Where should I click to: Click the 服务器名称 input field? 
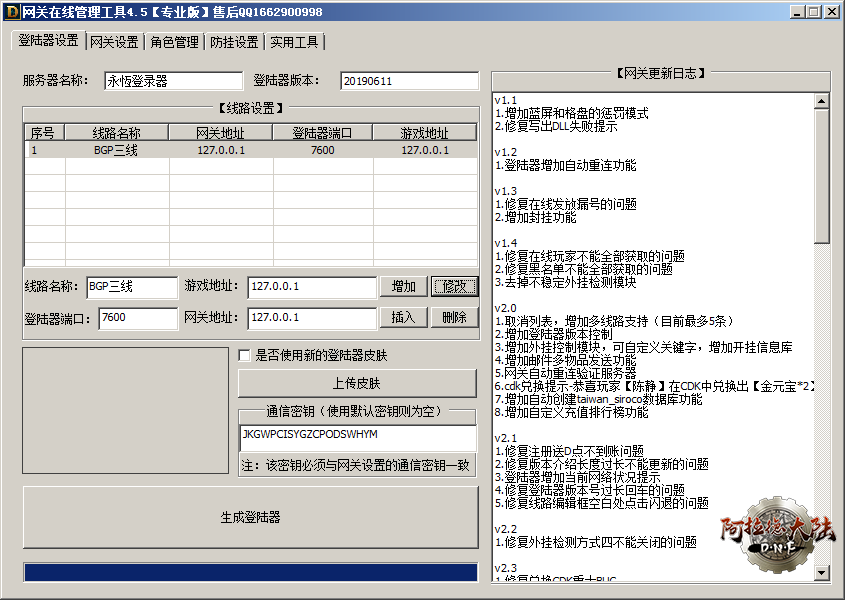(172, 81)
